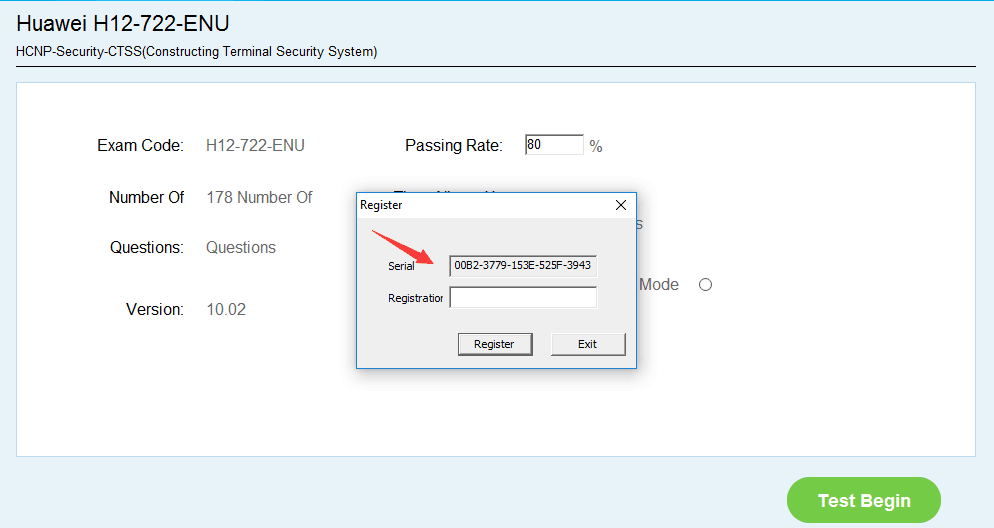The height and width of the screenshot is (528, 994).
Task: Click the version value 10.02
Action: [226, 309]
